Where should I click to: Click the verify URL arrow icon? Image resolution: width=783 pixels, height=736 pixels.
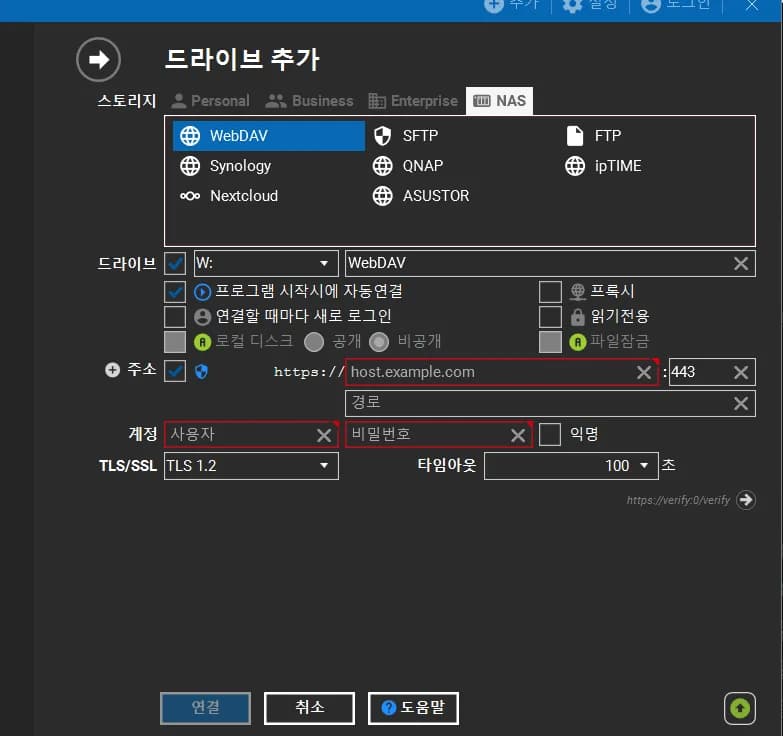pyautogui.click(x=746, y=500)
